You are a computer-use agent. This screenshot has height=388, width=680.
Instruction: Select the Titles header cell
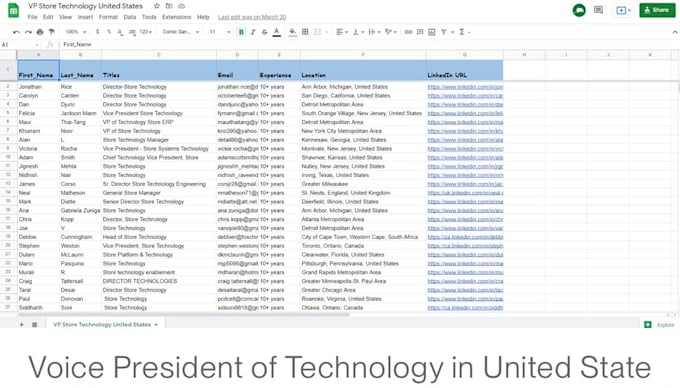[159, 70]
